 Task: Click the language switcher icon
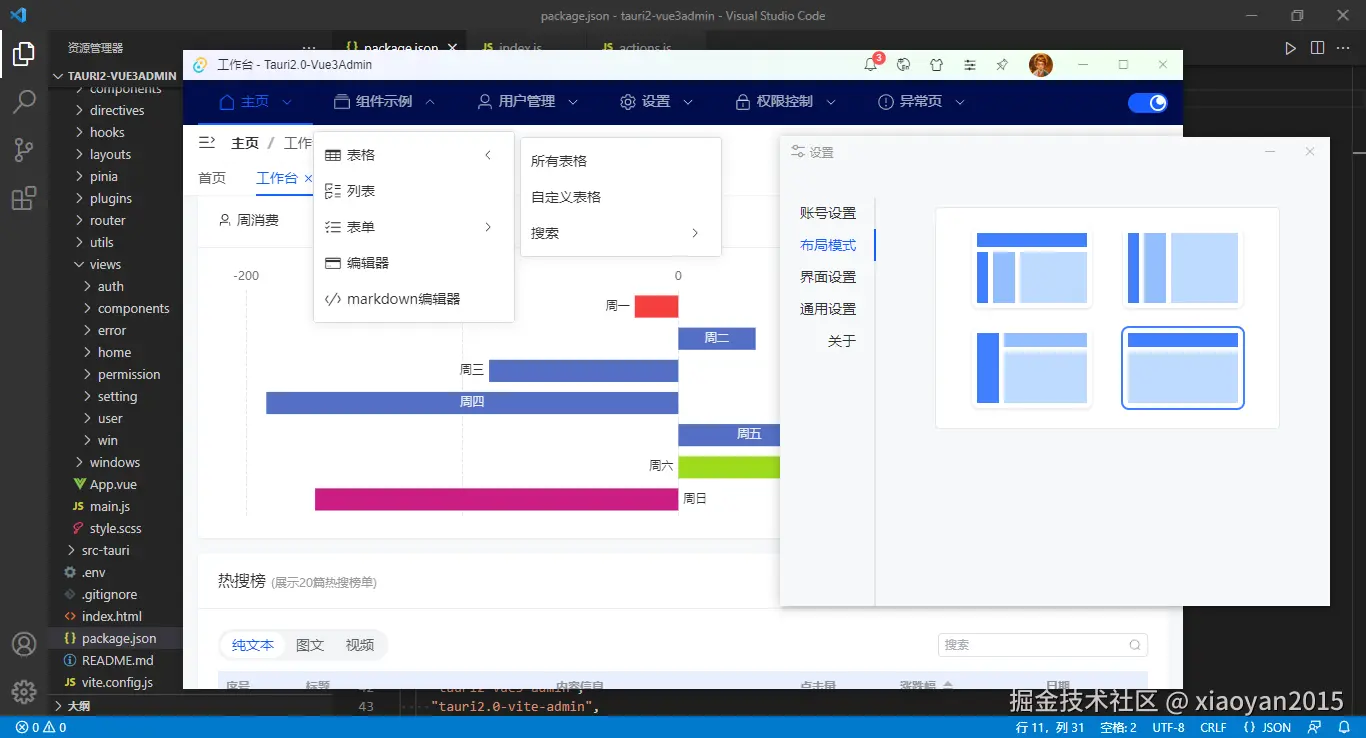903,64
